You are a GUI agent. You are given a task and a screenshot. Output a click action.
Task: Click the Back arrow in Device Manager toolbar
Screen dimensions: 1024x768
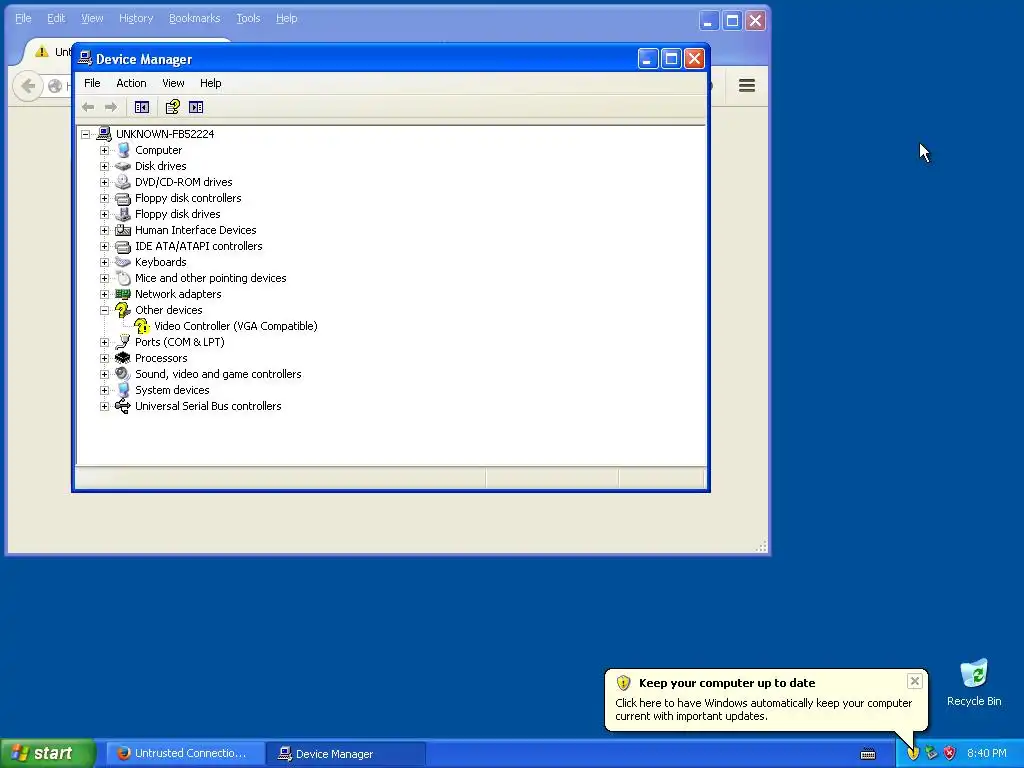point(88,107)
